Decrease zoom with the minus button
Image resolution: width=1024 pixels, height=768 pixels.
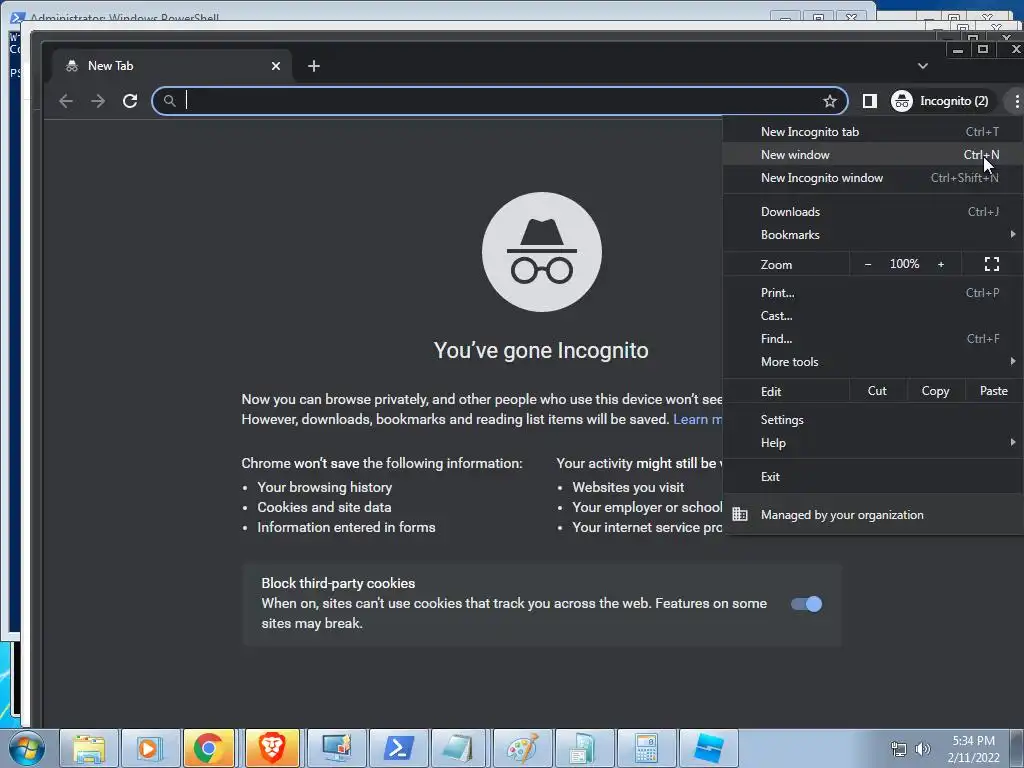[868, 264]
